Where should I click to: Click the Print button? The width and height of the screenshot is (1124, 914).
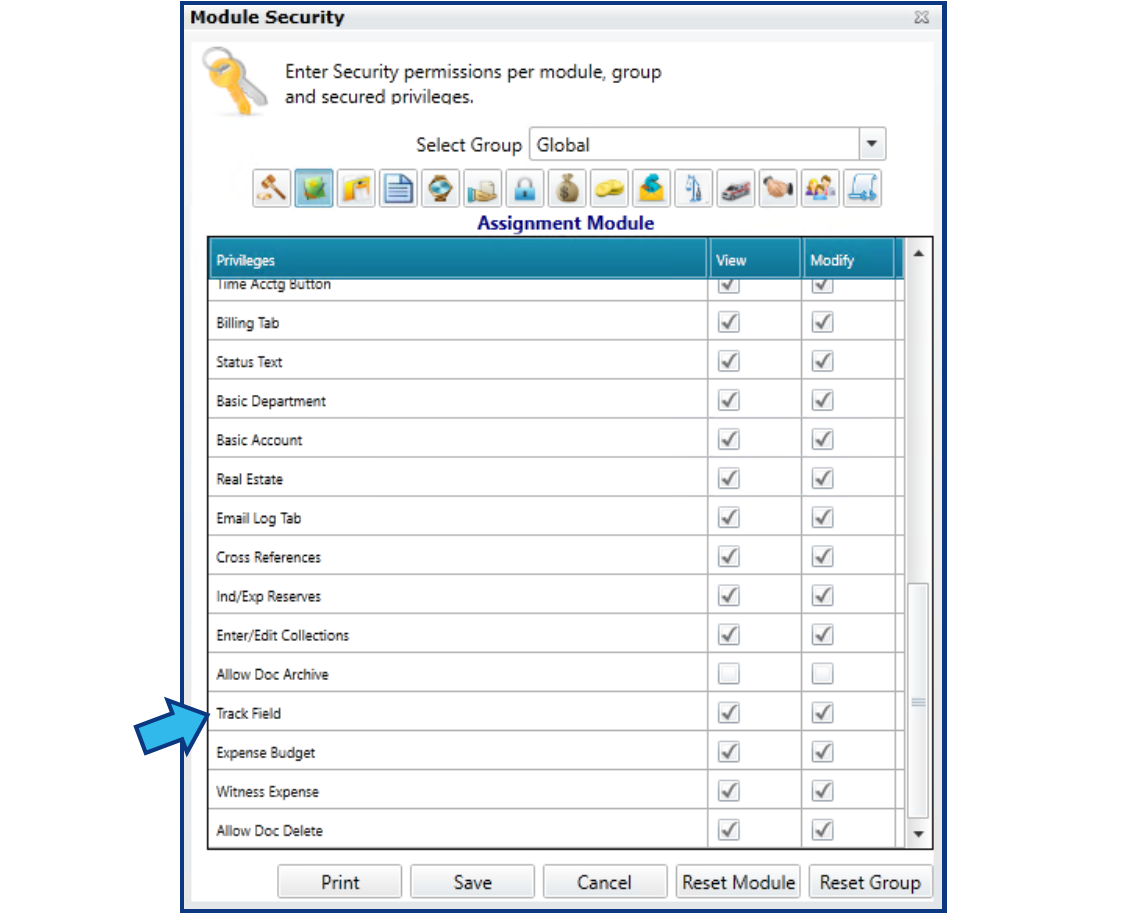pos(340,882)
